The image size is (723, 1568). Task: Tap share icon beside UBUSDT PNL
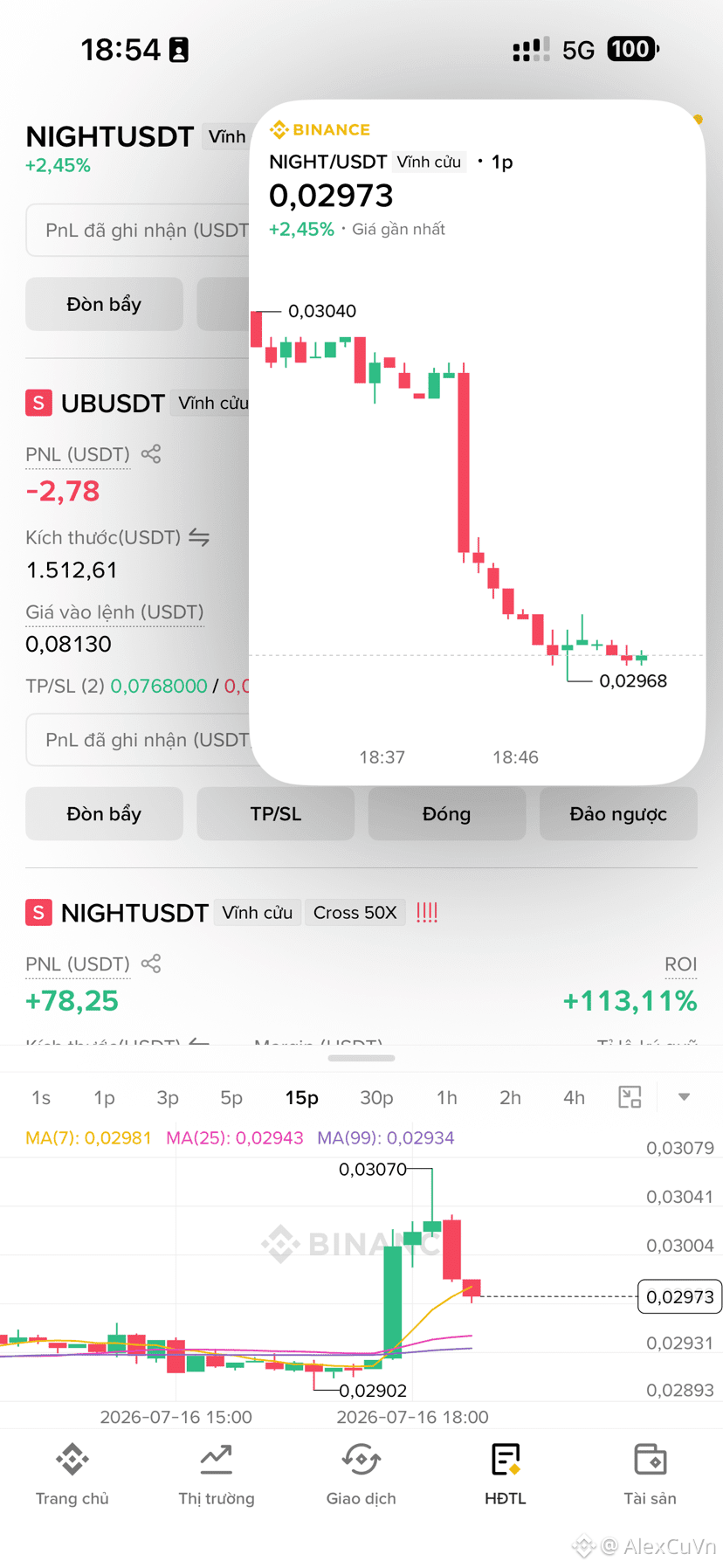[151, 454]
